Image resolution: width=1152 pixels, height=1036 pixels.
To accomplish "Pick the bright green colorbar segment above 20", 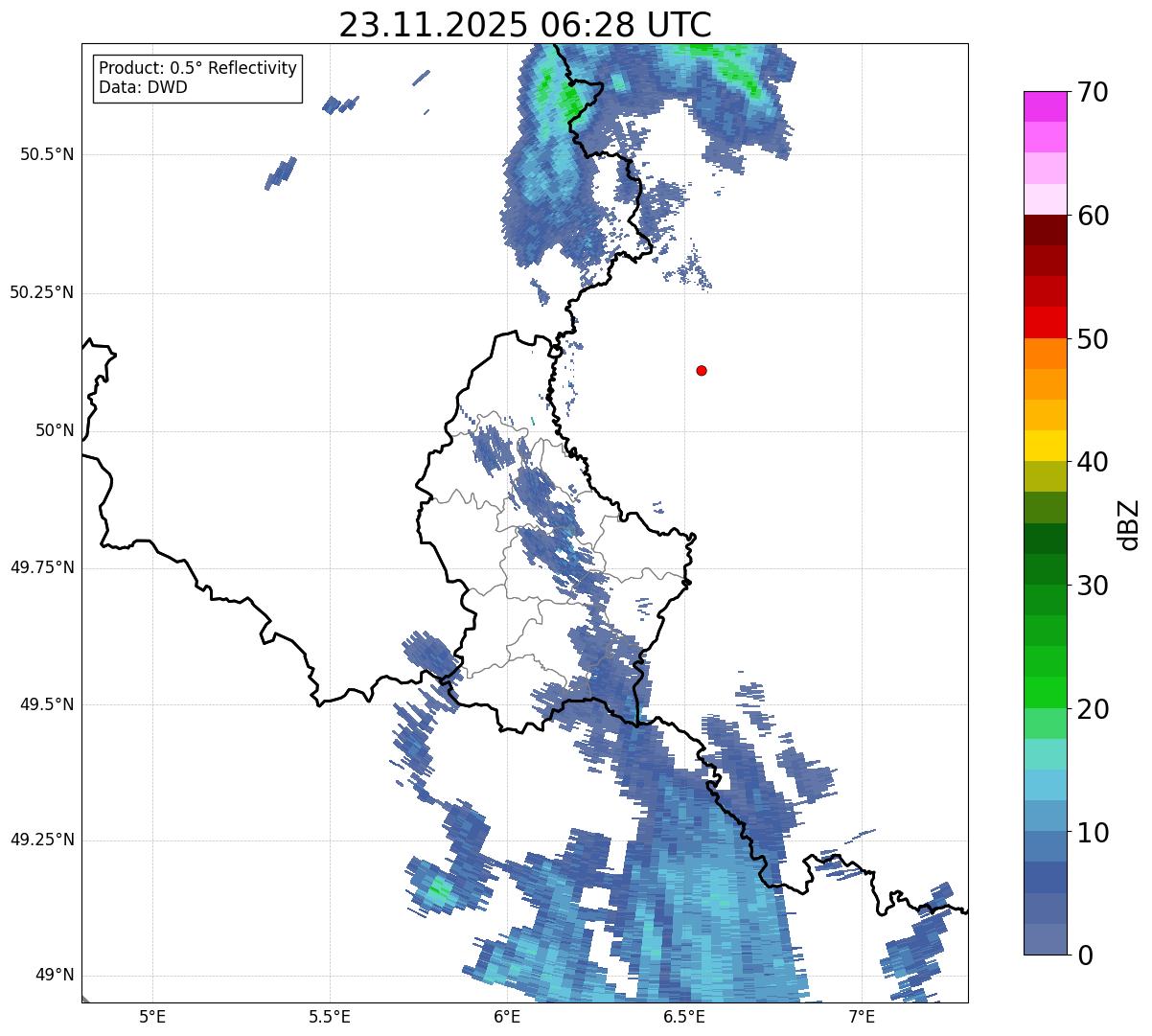I will click(1045, 692).
